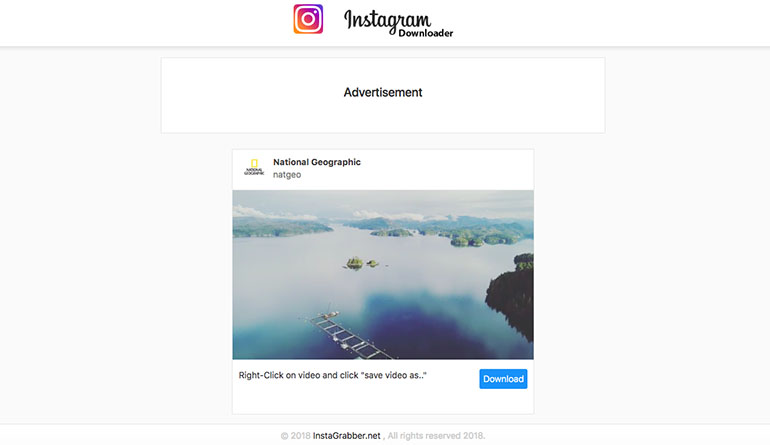Click the Instagram Downloader script wordmark

398,23
